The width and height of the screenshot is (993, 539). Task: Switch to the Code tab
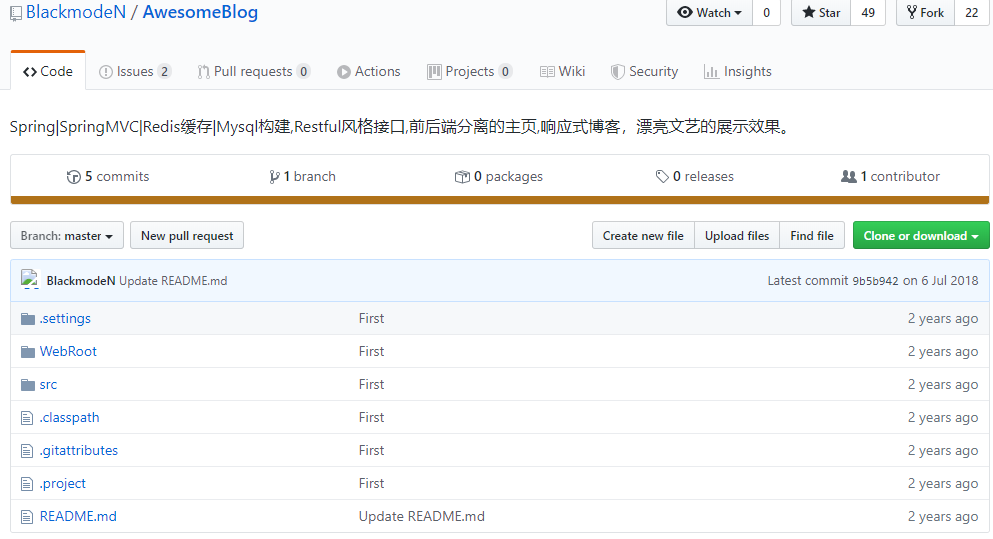48,72
